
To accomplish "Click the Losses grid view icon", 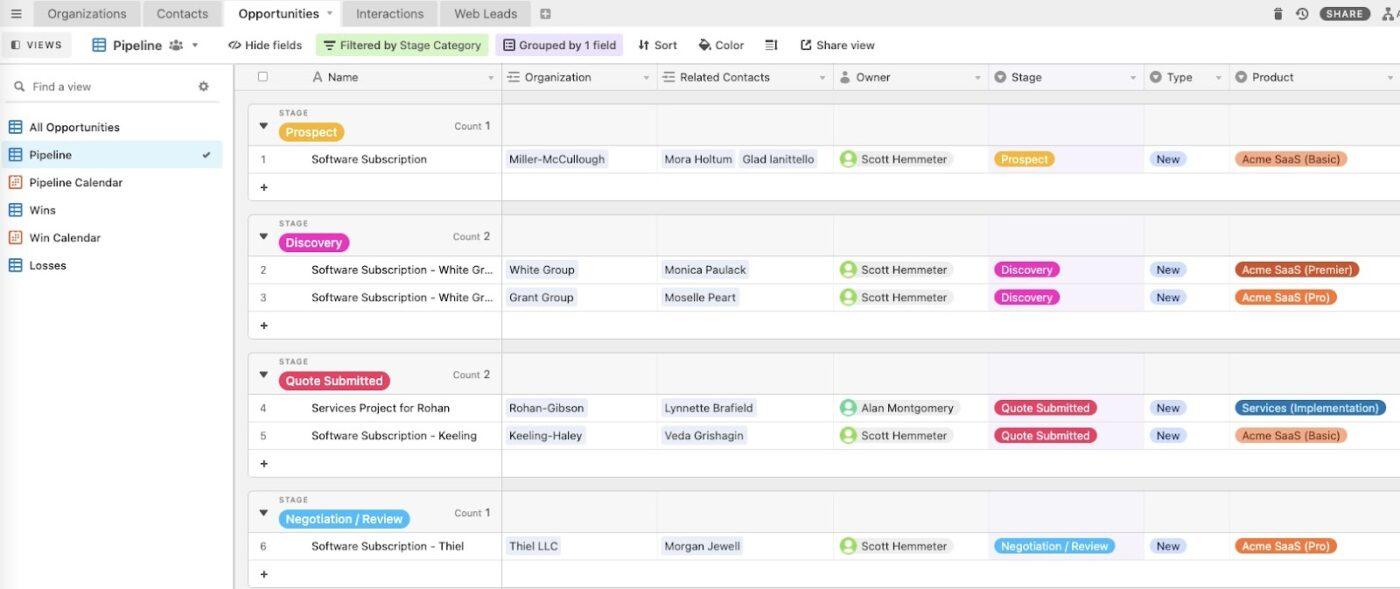I will pos(15,265).
